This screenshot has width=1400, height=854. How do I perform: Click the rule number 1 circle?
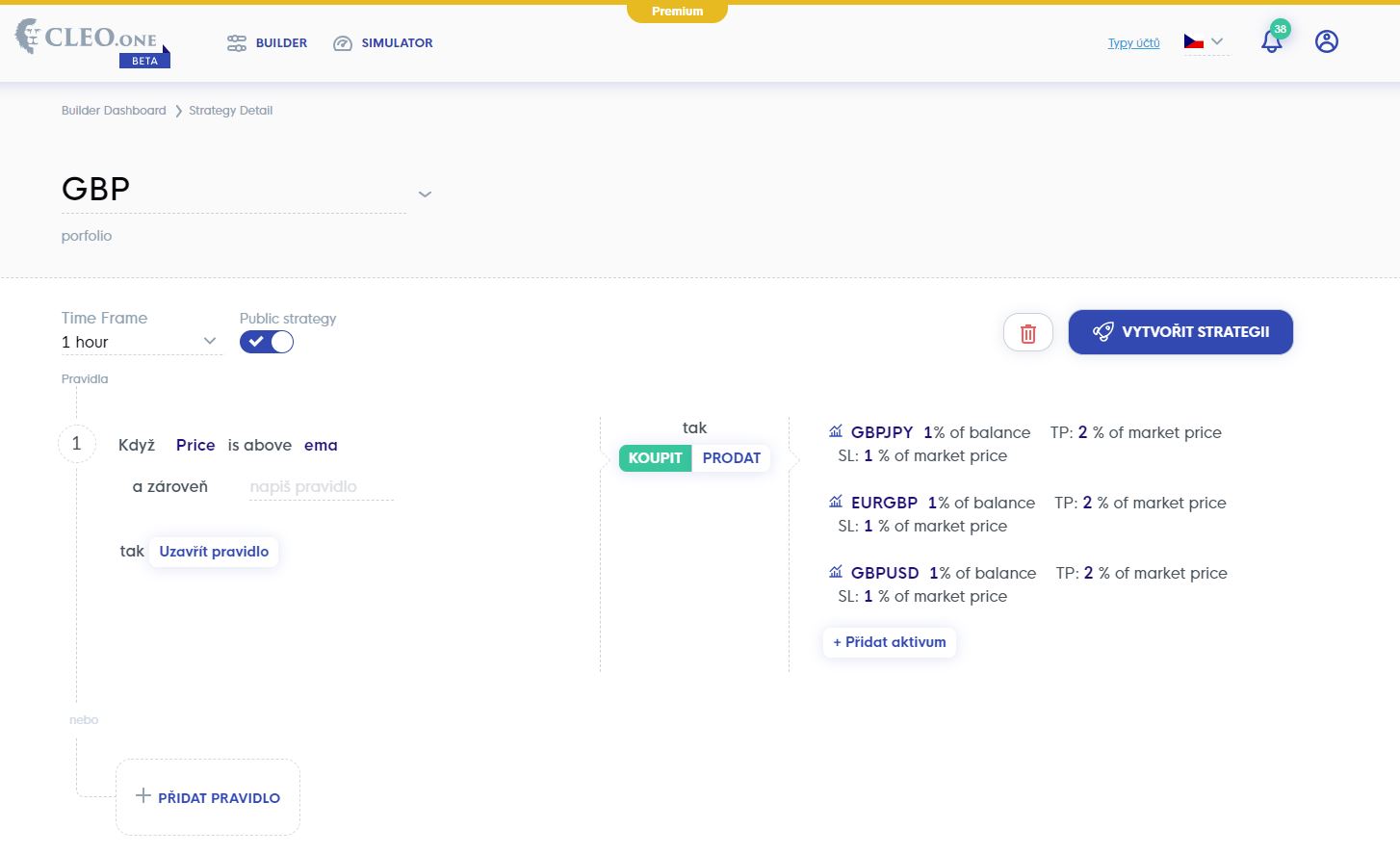point(77,444)
